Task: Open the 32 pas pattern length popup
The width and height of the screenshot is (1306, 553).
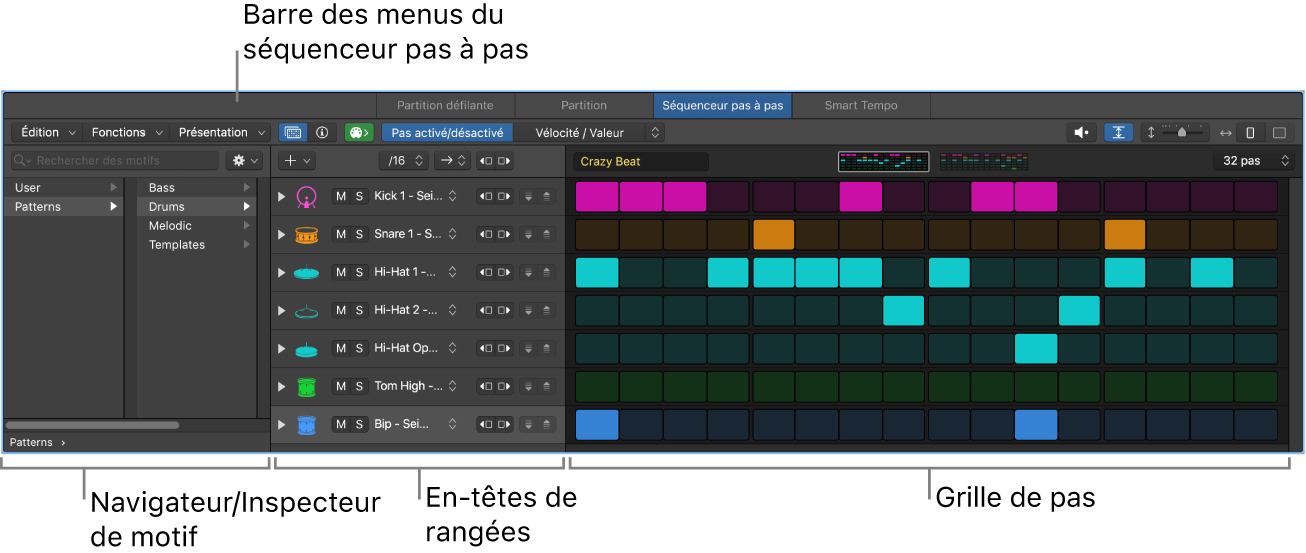Action: point(1254,160)
